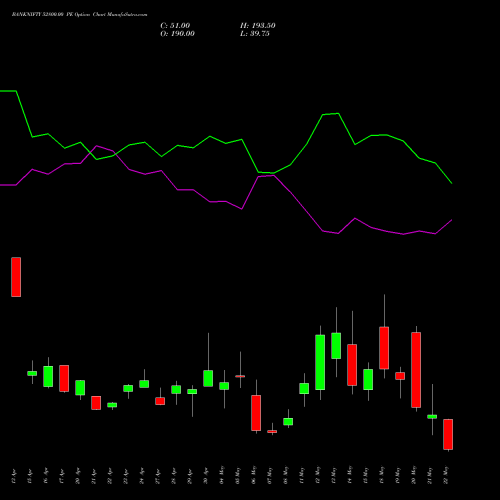Click the low value L: 39.75

coord(255,34)
